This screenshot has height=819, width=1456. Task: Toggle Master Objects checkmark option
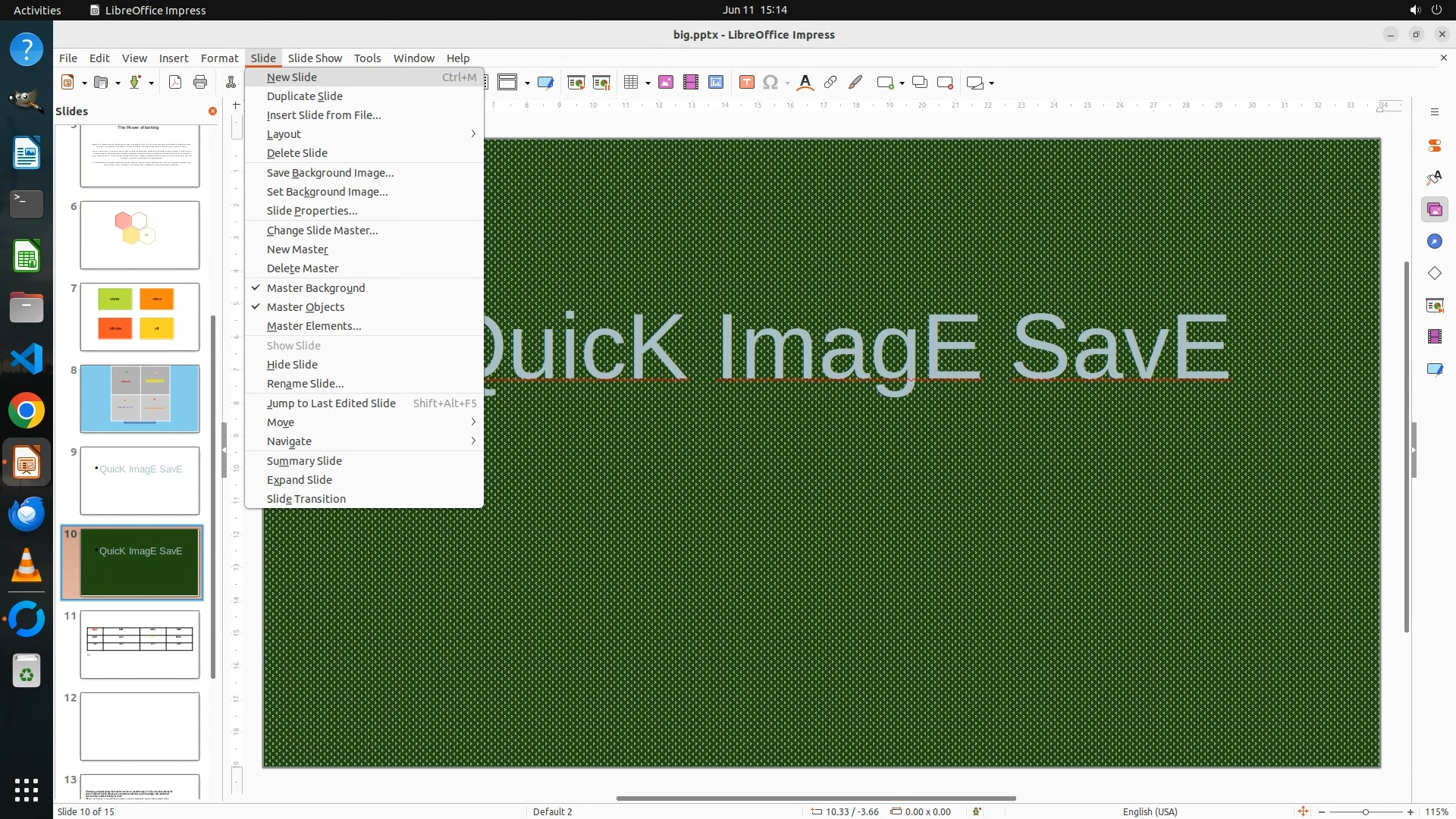(x=306, y=307)
